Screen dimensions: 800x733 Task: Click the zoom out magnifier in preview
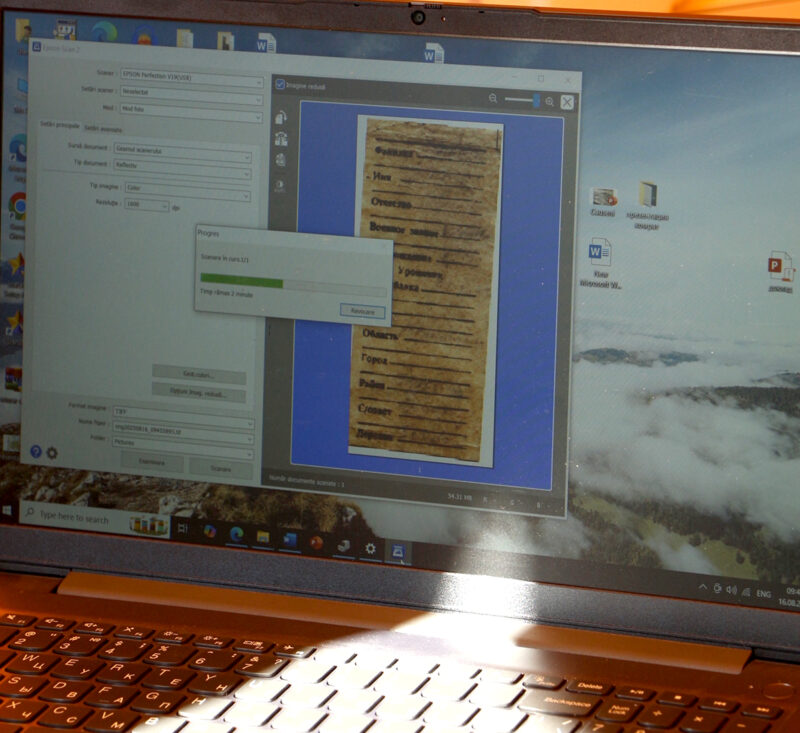tap(493, 98)
